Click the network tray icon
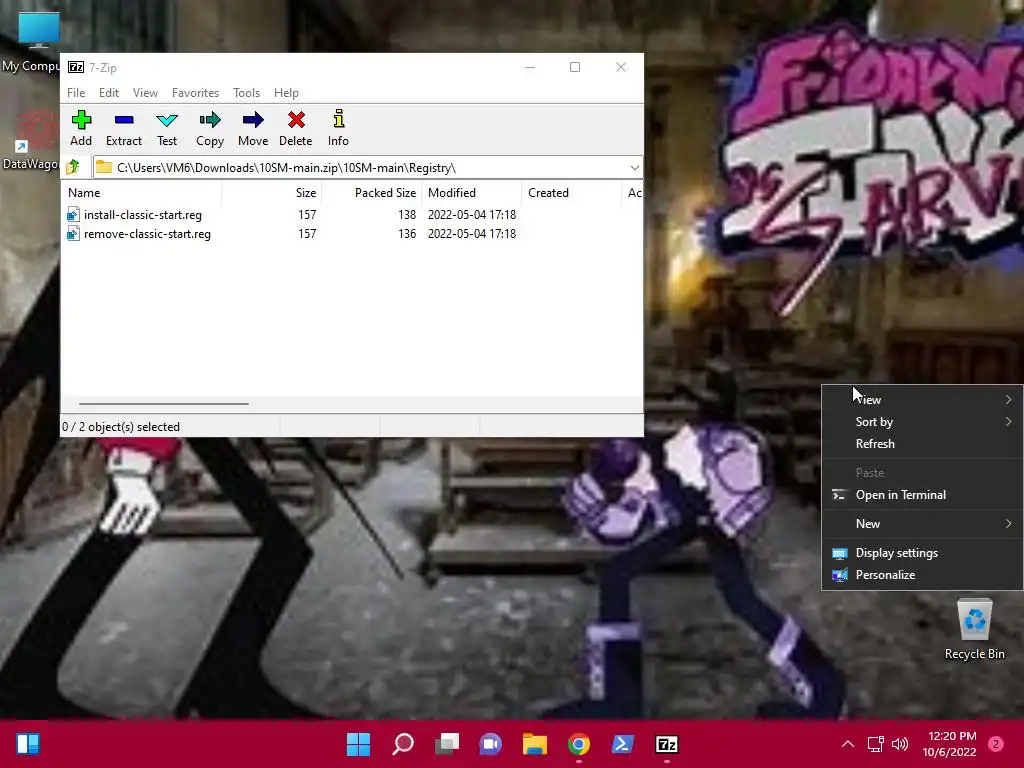Screen dimensions: 1024x768 (x=875, y=744)
